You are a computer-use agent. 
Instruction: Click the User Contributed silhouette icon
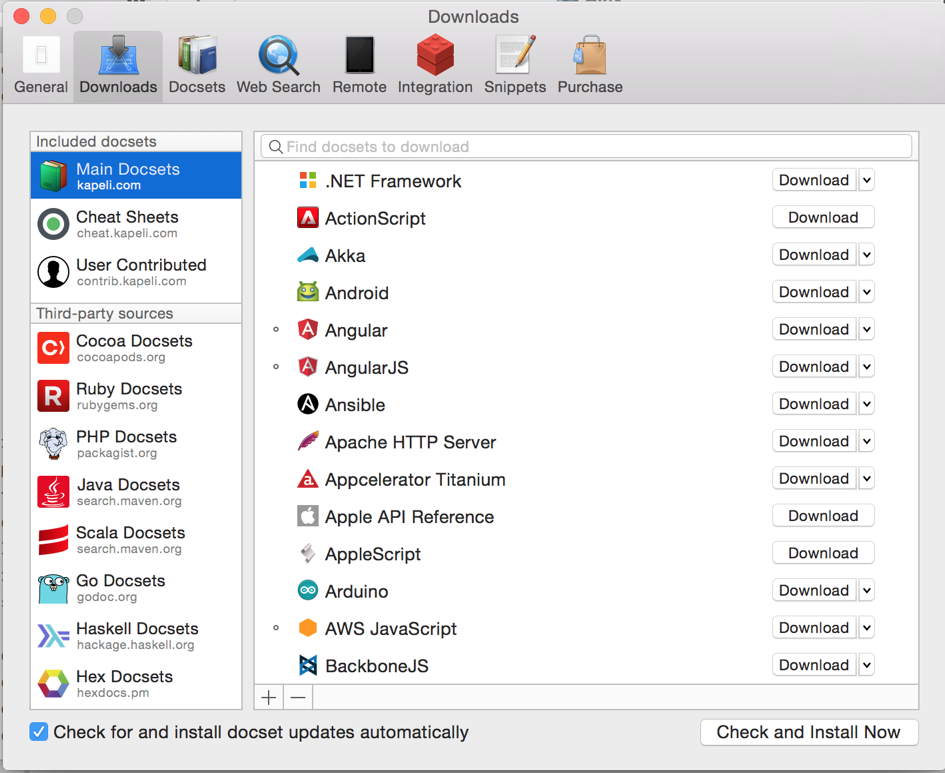(53, 272)
